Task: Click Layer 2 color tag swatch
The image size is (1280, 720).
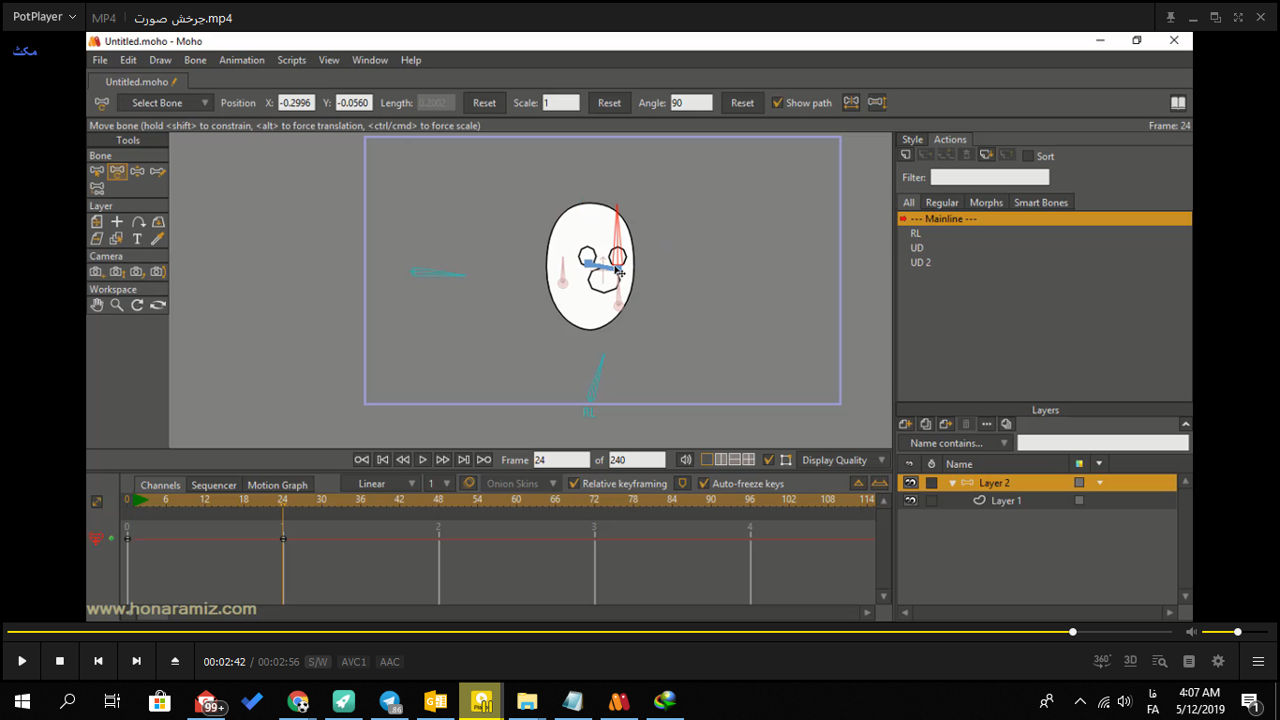Action: (x=1079, y=483)
